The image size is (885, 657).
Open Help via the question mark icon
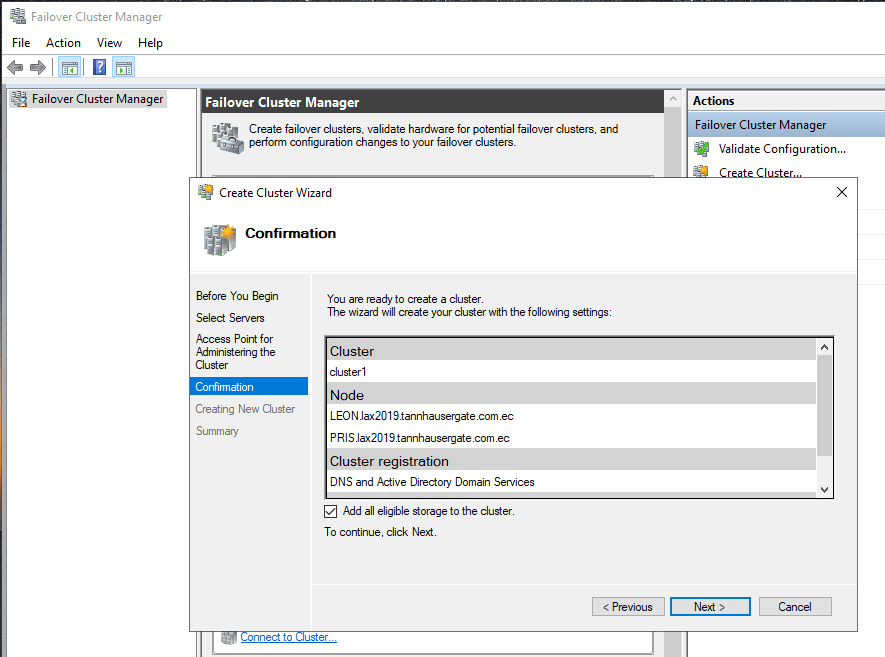(99, 68)
